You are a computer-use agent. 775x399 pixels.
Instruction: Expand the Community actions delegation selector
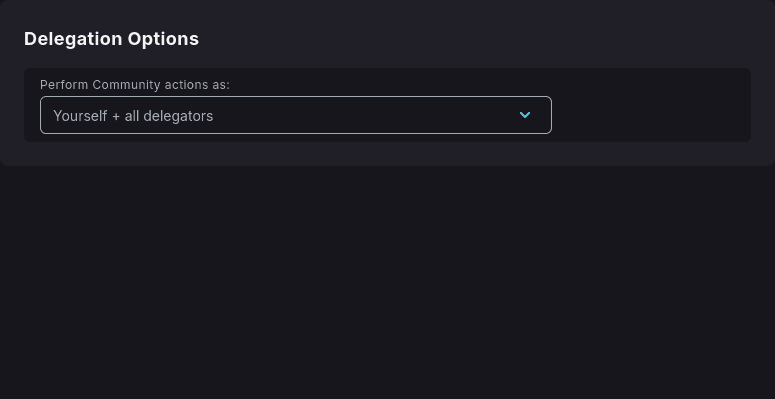point(296,115)
